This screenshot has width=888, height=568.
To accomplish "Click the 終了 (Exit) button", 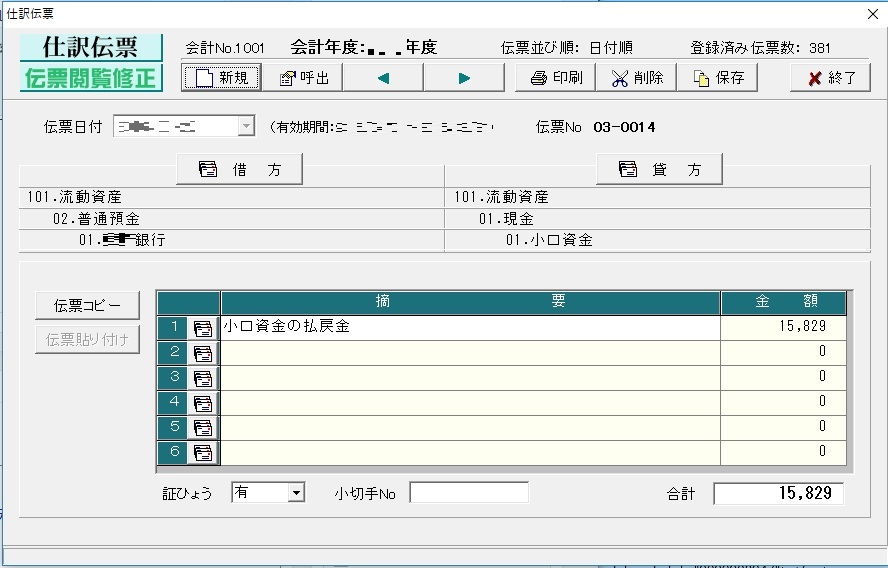I will [830, 78].
